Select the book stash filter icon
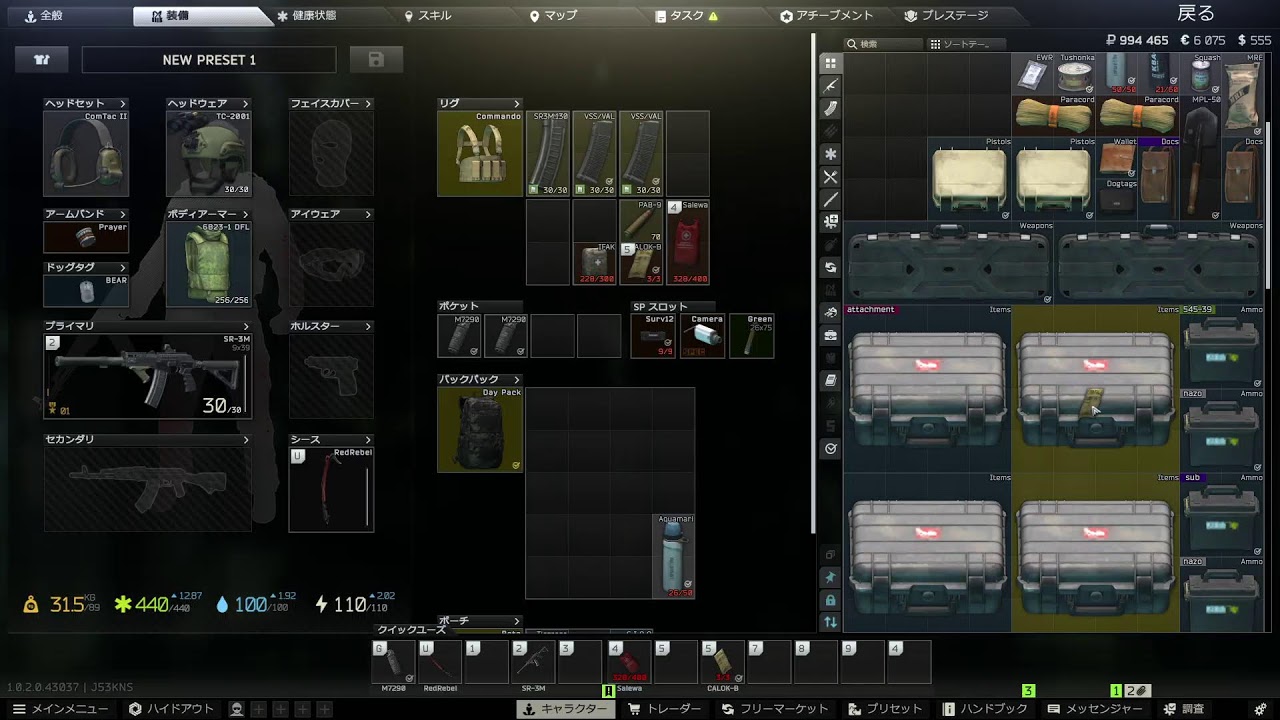Image resolution: width=1280 pixels, height=720 pixels. pos(830,381)
